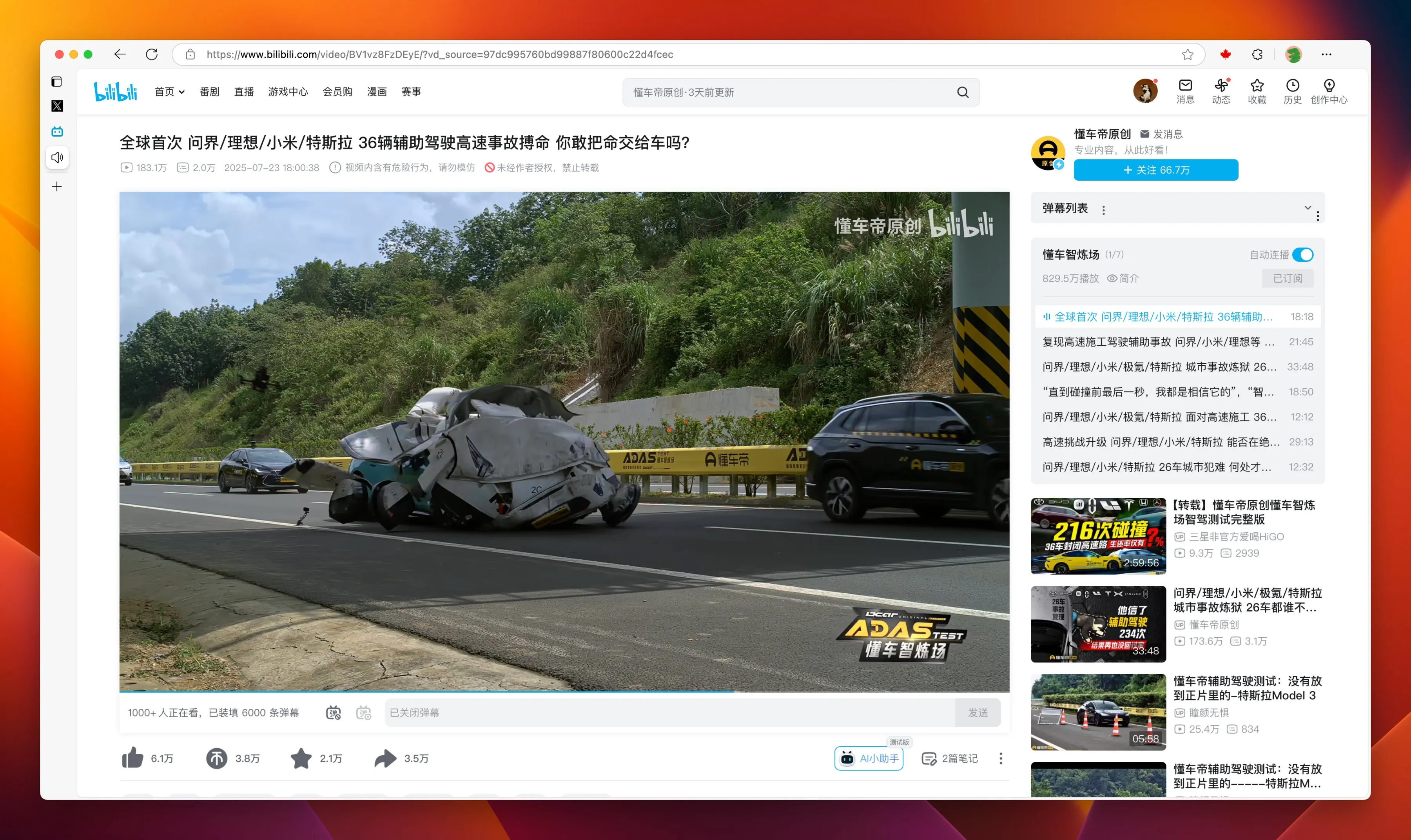Toggle the 自动连播 autoplay switch

[1303, 255]
